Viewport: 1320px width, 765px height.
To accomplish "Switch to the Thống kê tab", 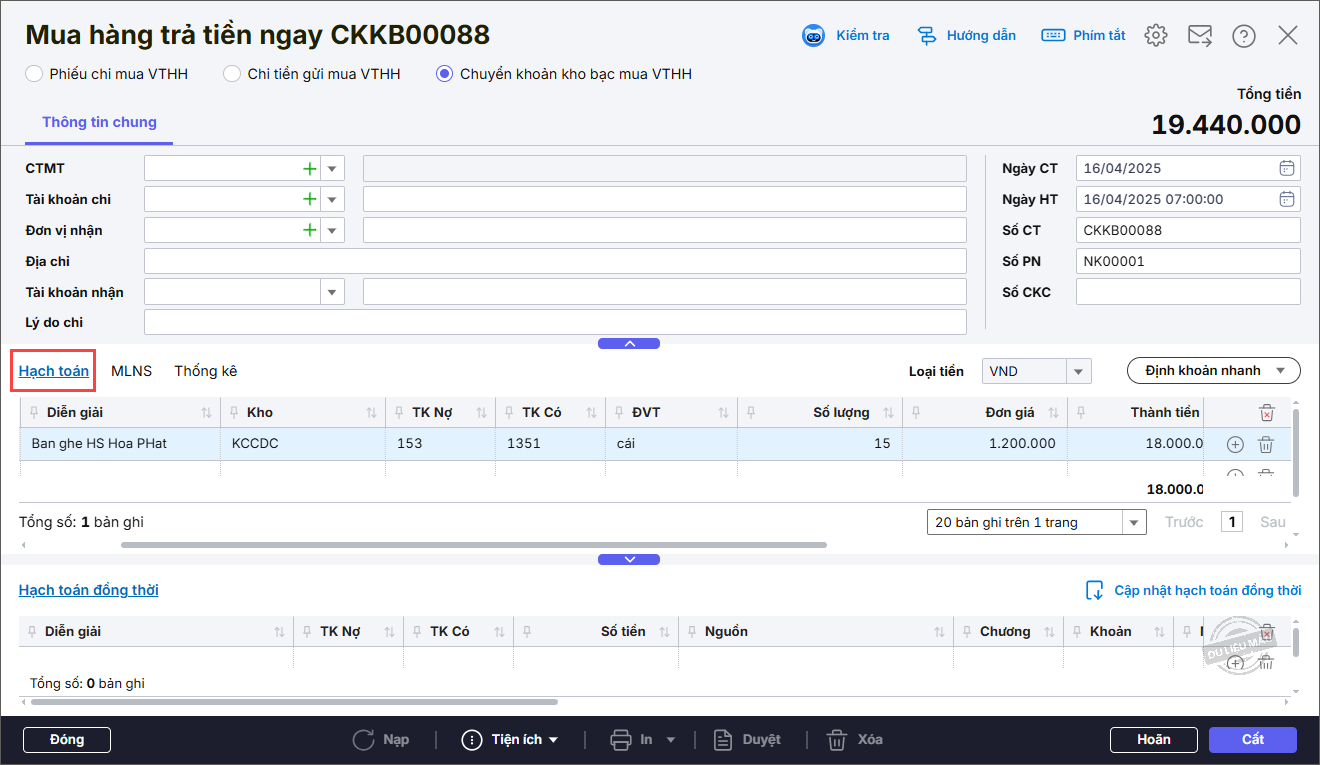I will 206,371.
